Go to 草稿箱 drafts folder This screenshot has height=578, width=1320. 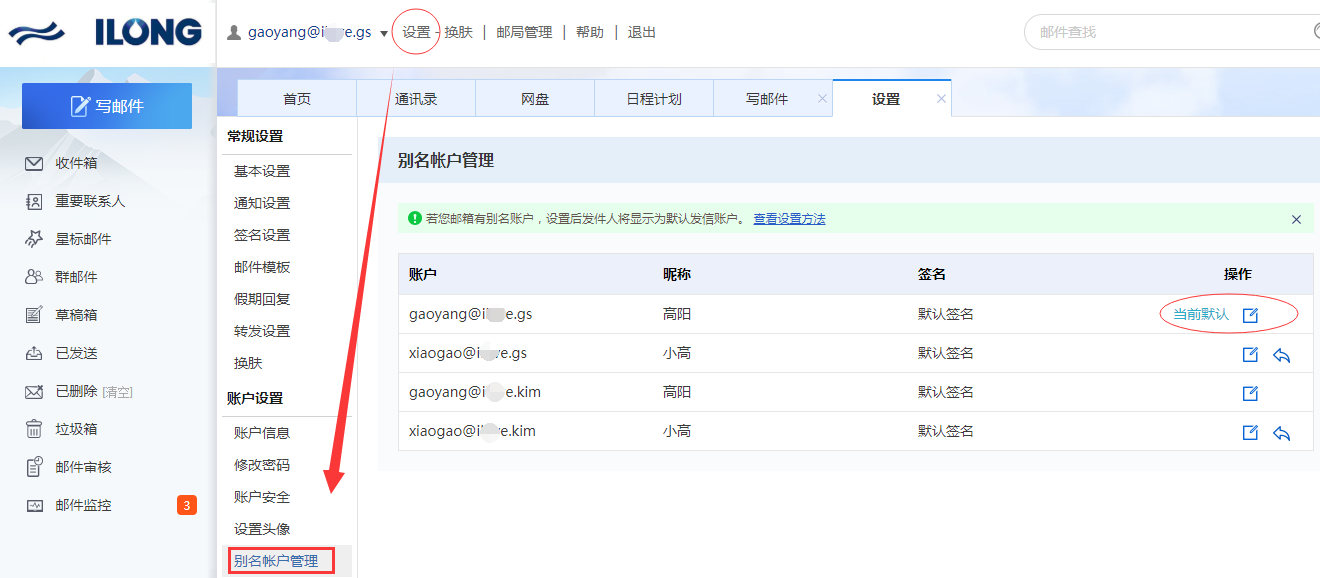(x=76, y=315)
